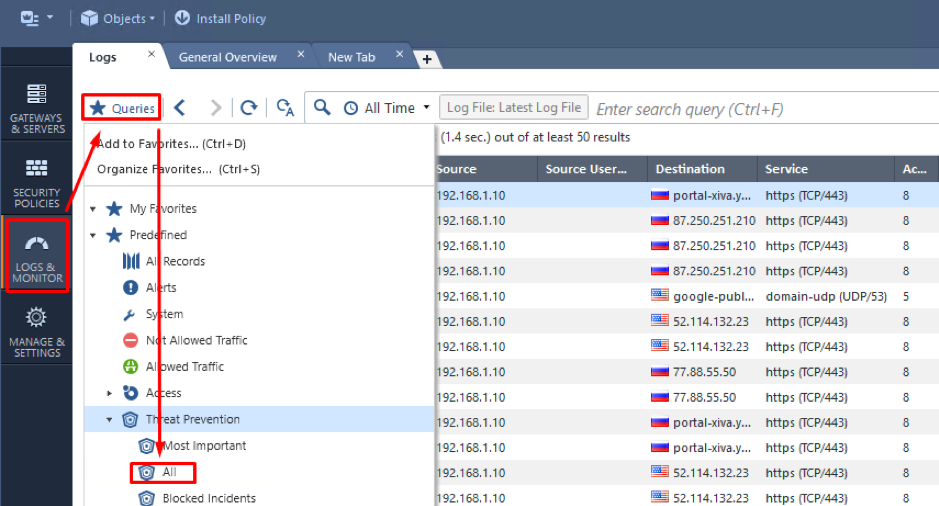Collapse the Threat Prevention tree node

[x=109, y=420]
